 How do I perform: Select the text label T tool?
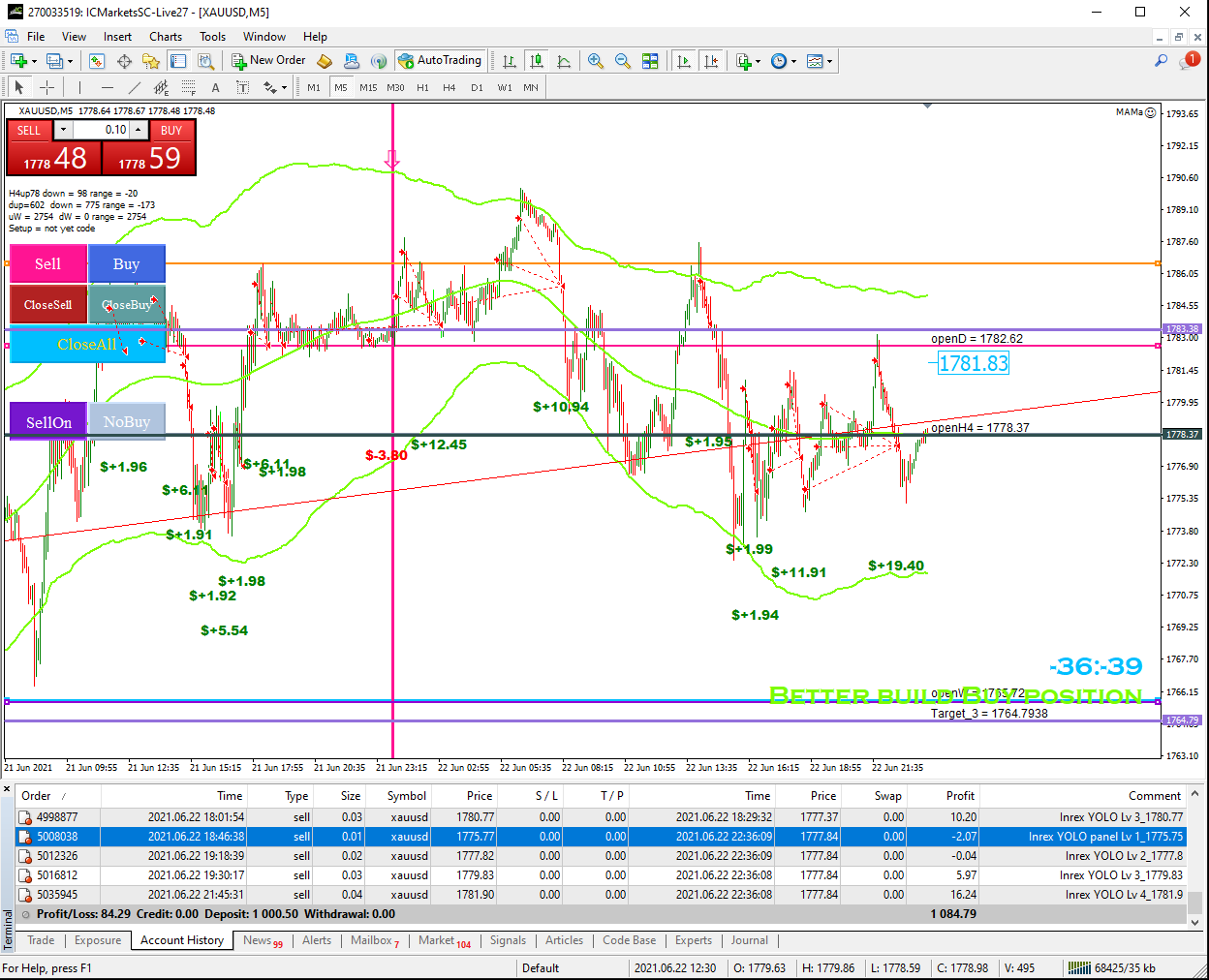[243, 87]
